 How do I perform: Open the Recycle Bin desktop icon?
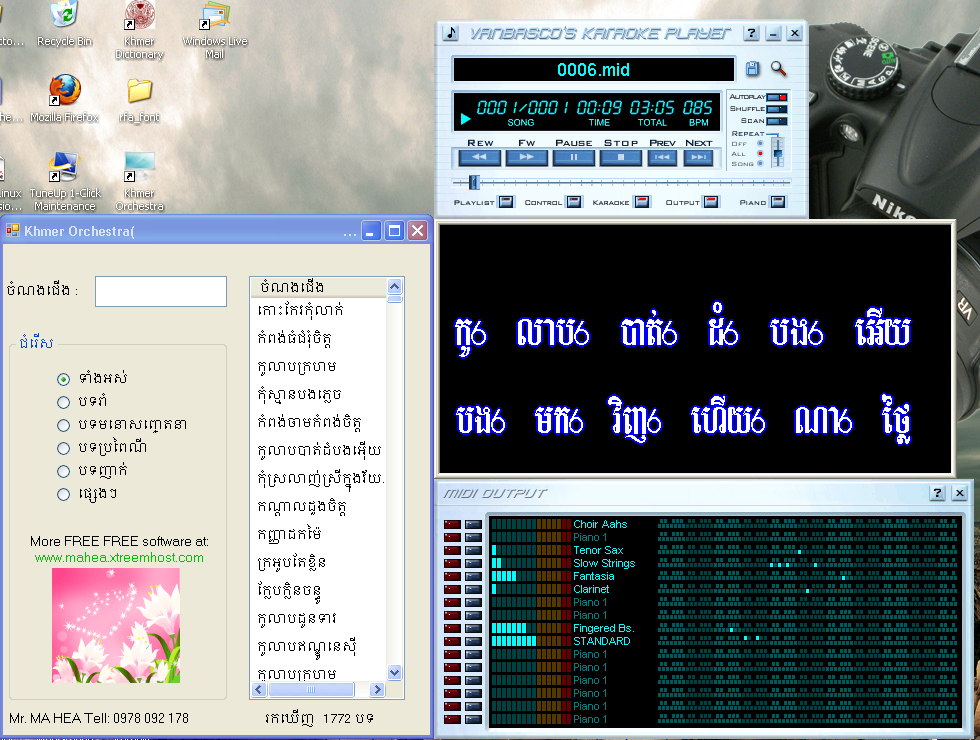pos(64,24)
